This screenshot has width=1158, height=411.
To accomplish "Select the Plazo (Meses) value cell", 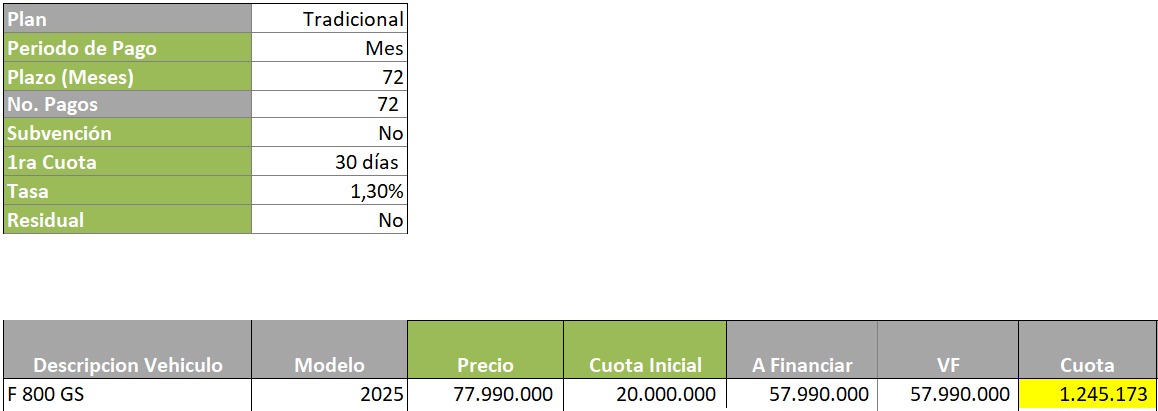I will point(329,77).
